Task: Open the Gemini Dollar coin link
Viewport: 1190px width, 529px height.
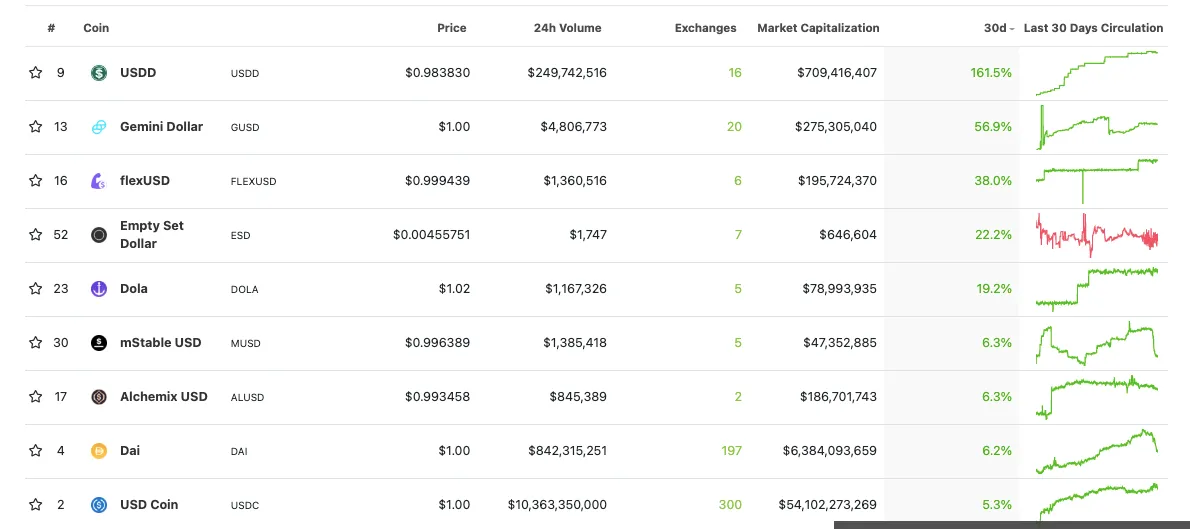Action: coord(162,127)
